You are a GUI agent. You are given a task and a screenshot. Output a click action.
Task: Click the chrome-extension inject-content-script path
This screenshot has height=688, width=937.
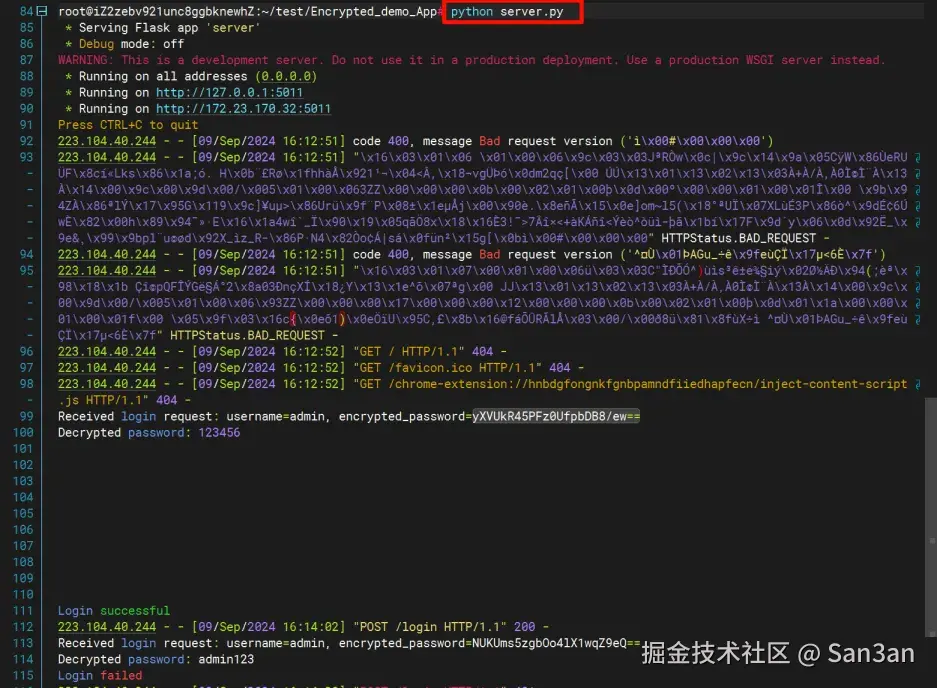[x=648, y=384]
